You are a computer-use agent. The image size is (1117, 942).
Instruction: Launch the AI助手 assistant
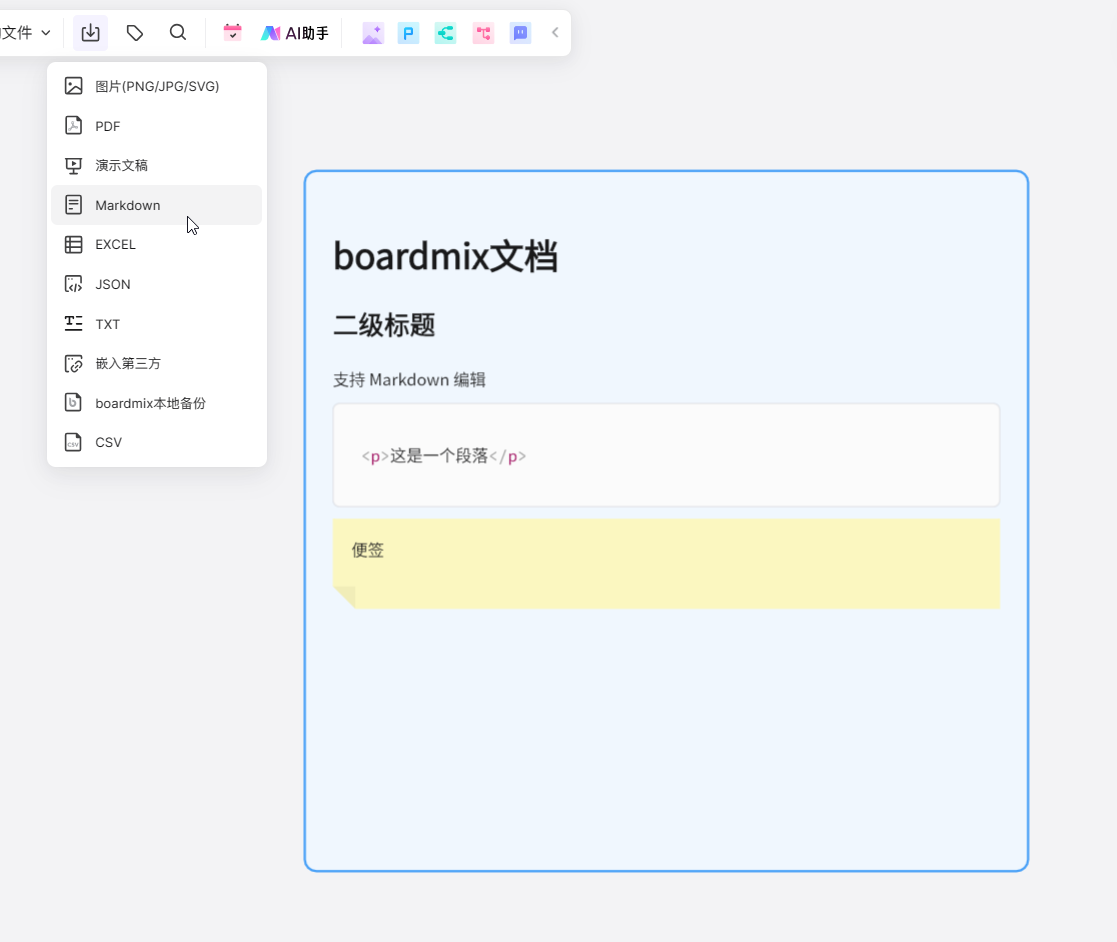[295, 33]
